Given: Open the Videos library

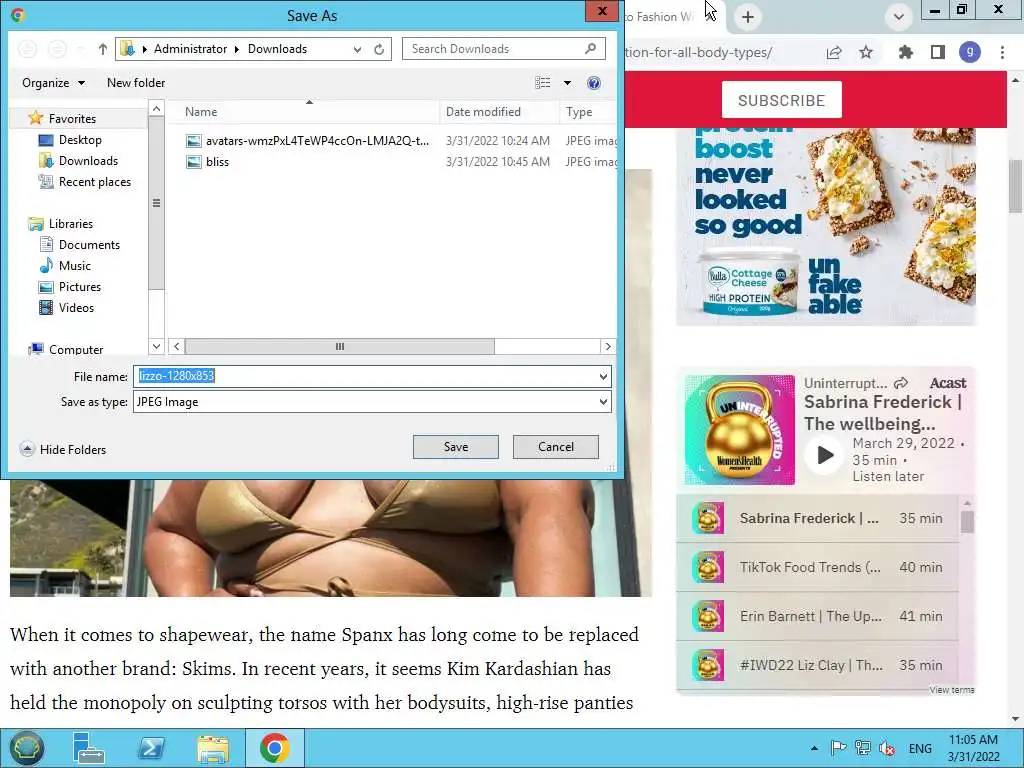Looking at the screenshot, I should 76,308.
